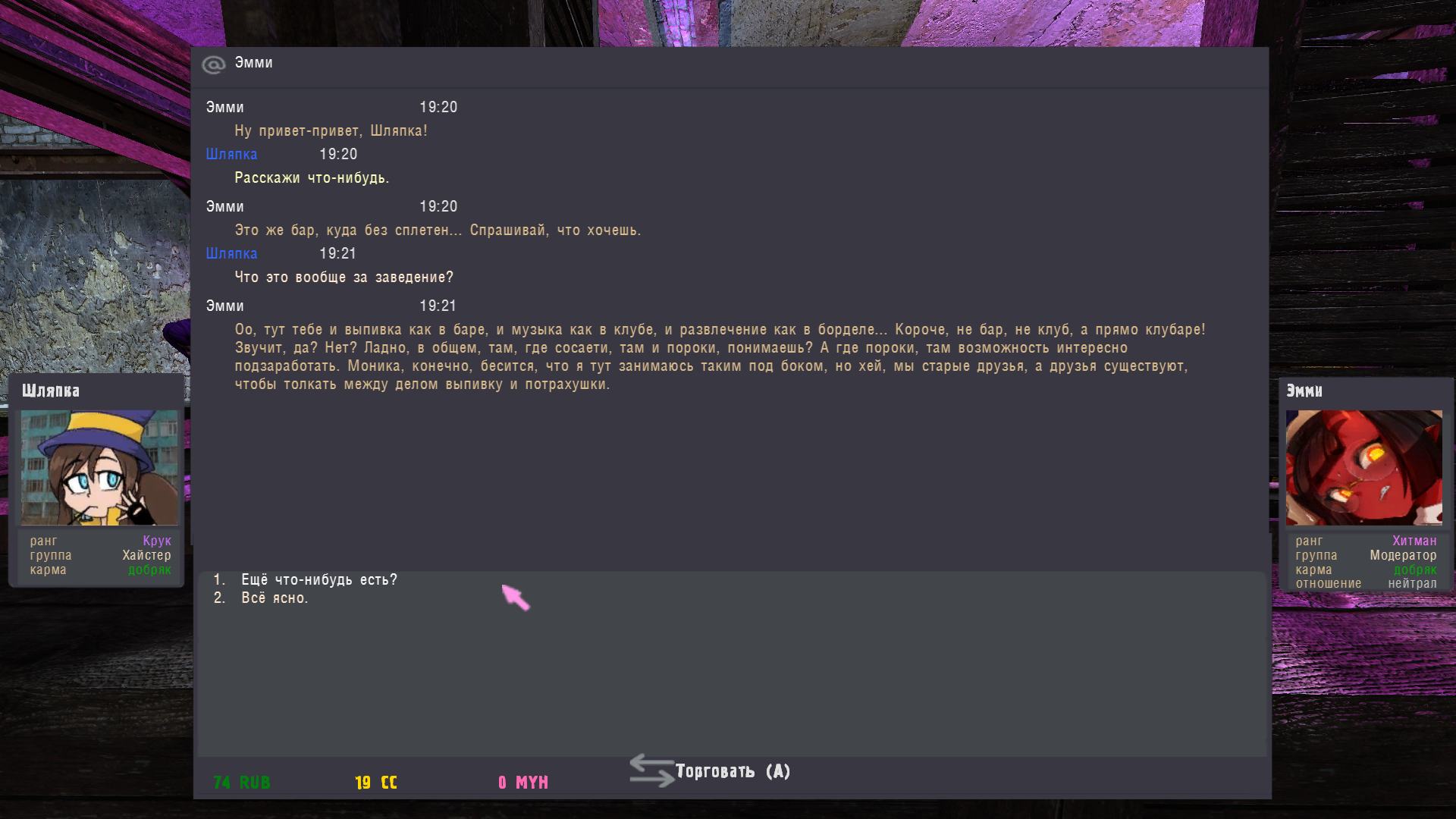This screenshot has width=1456, height=819.
Task: Click the 19 CC currency counter
Action: [376, 783]
